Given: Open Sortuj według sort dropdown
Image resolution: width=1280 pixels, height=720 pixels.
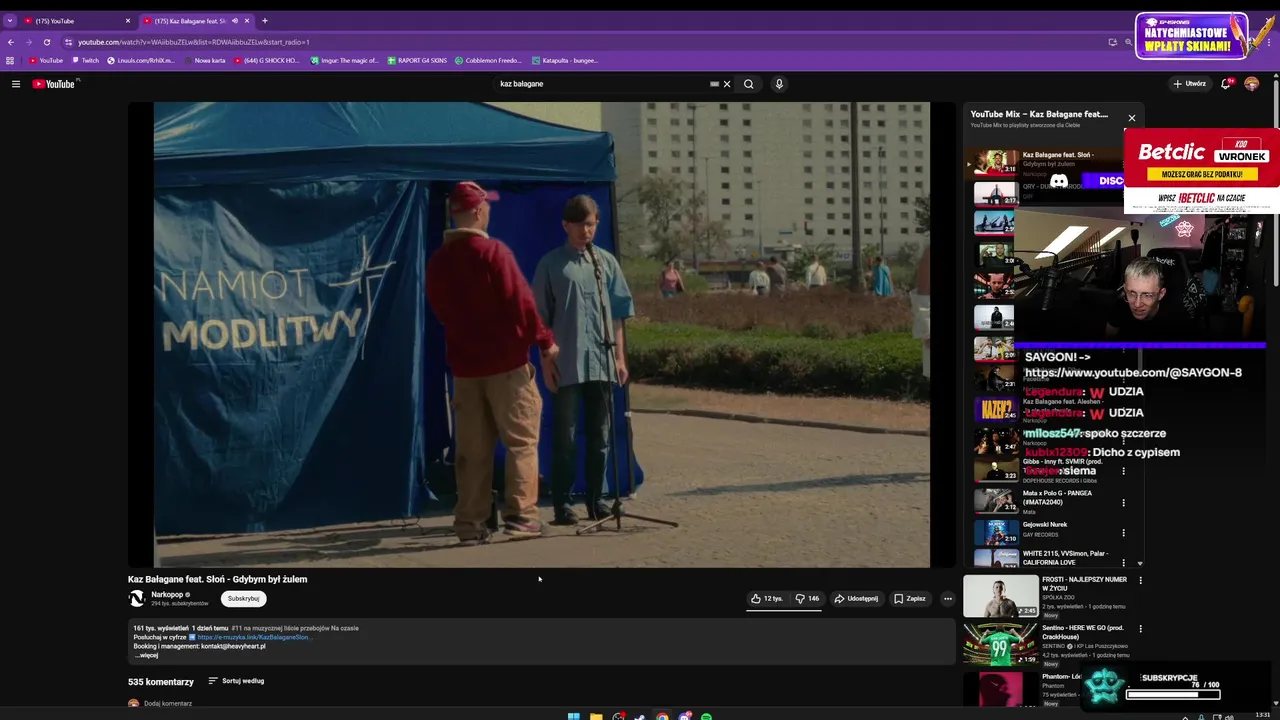Looking at the screenshot, I should pos(236,681).
